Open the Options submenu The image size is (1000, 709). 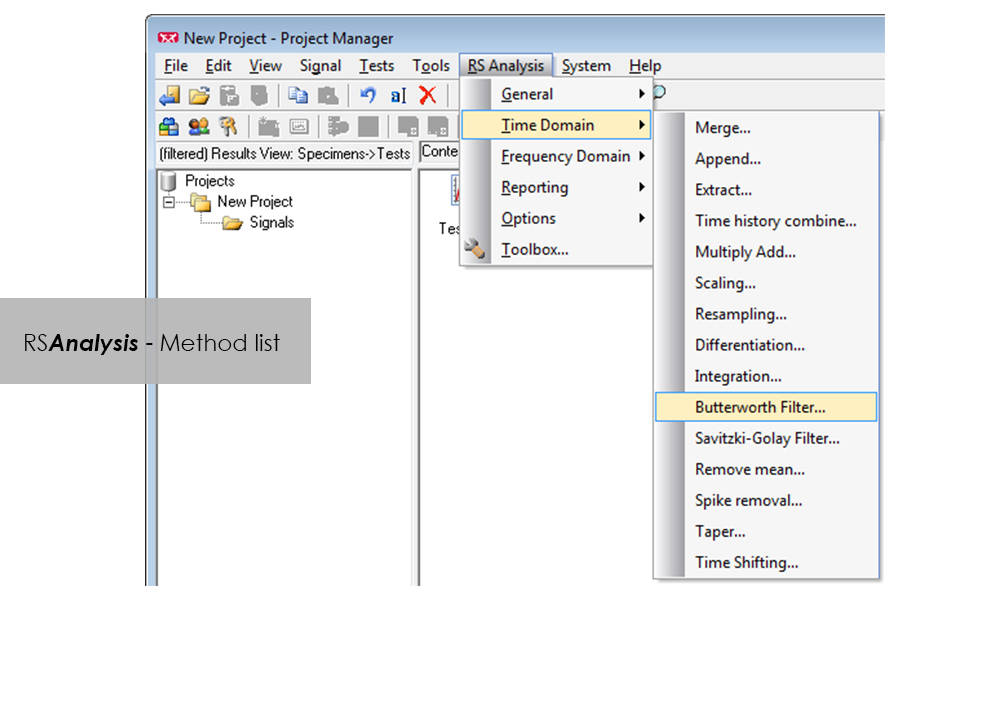528,218
